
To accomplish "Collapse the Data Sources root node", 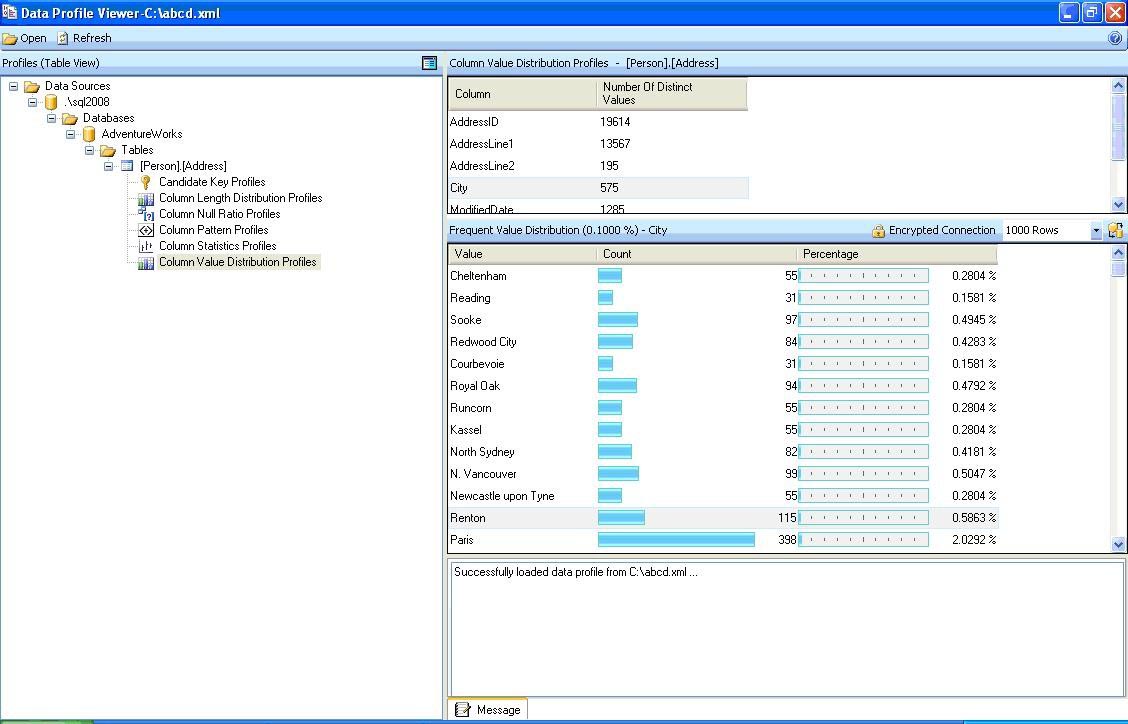I will pos(14,86).
